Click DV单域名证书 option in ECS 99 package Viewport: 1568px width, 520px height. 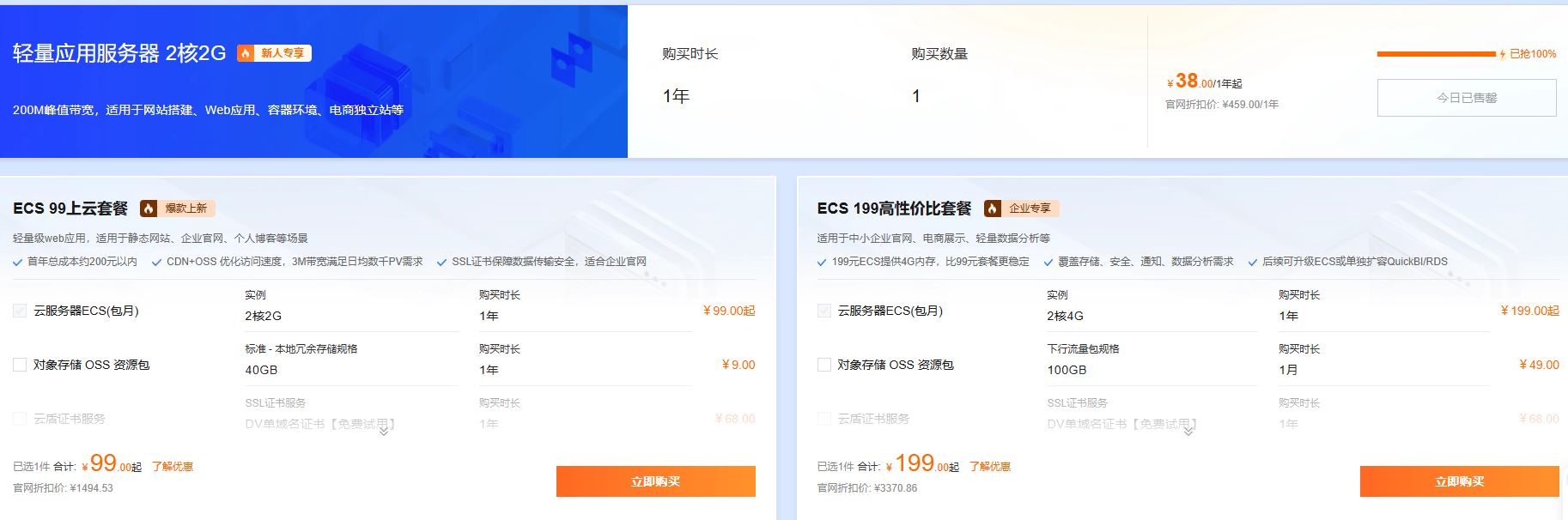(319, 424)
